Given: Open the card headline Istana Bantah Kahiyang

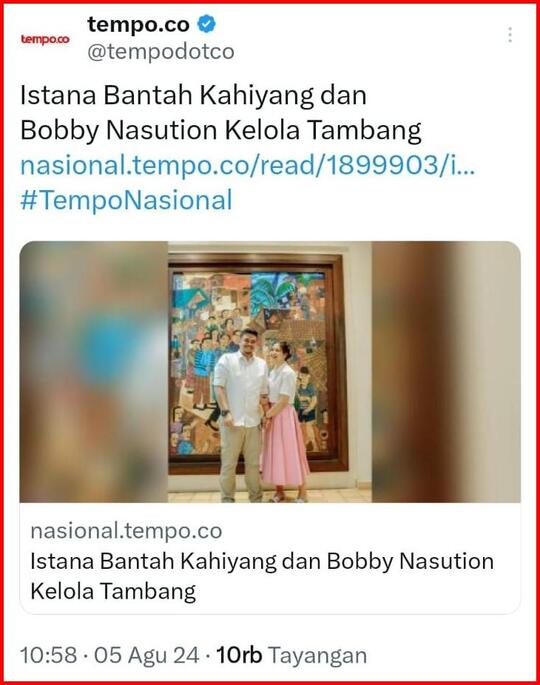Looking at the screenshot, I should pos(262,576).
